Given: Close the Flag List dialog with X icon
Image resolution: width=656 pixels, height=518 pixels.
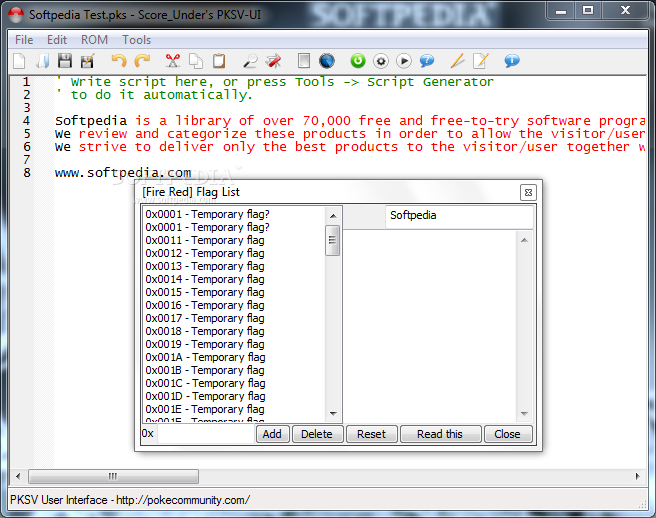Looking at the screenshot, I should coord(528,192).
